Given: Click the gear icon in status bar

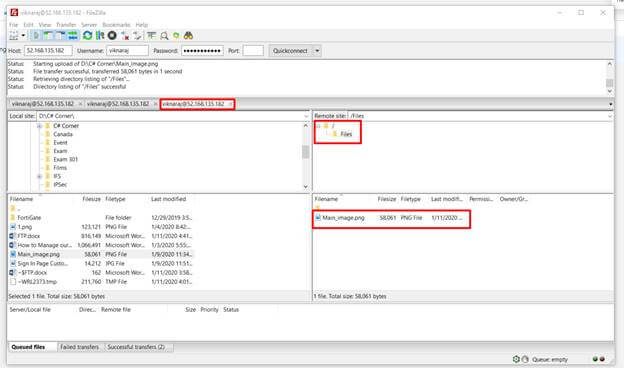Looking at the screenshot, I should (516, 359).
